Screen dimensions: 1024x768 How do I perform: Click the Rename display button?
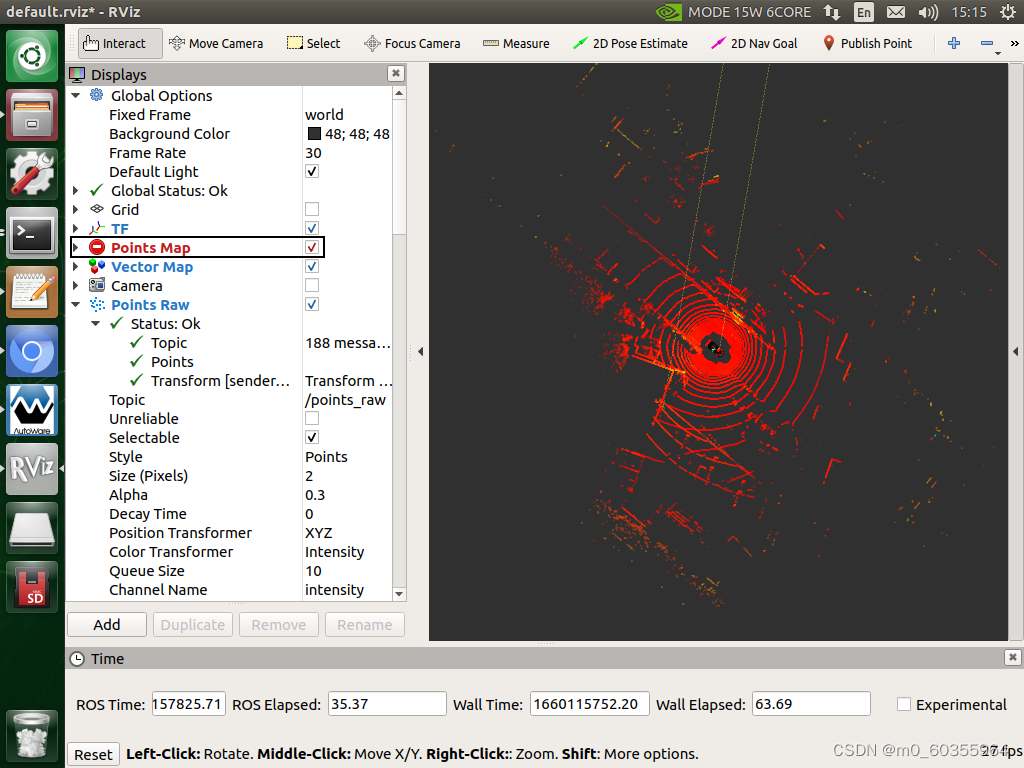coord(364,624)
